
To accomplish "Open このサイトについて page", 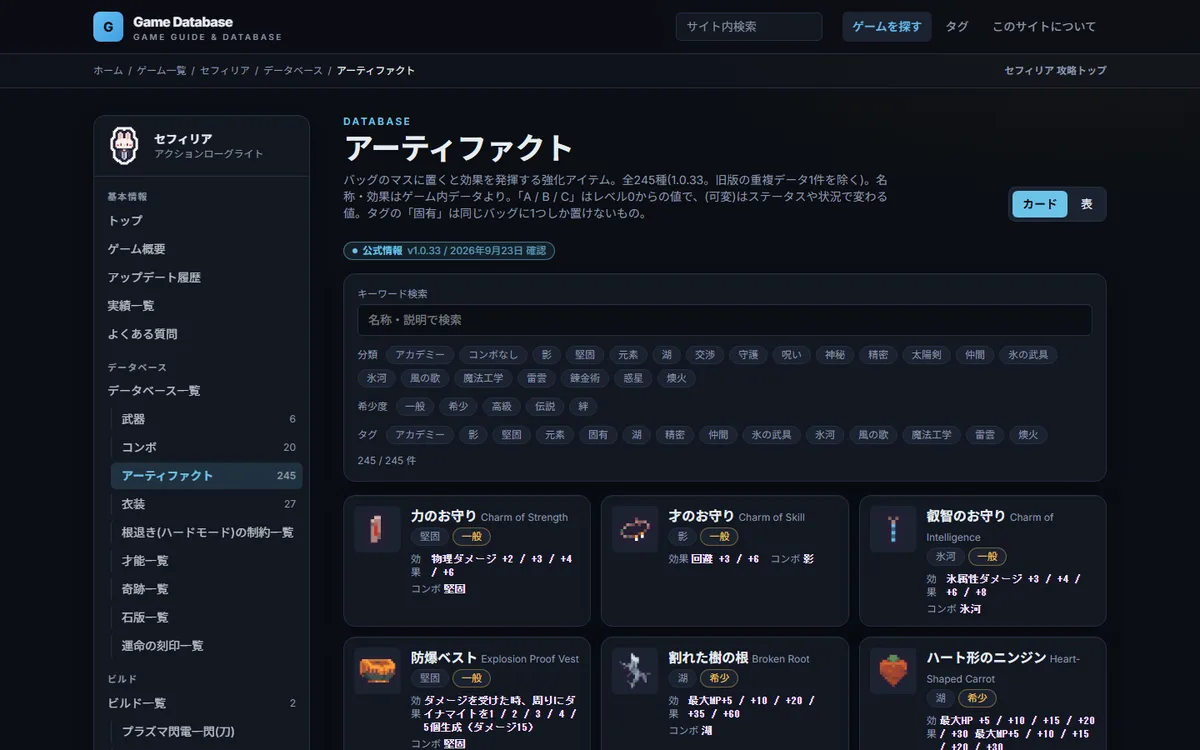I will pyautogui.click(x=1044, y=27).
